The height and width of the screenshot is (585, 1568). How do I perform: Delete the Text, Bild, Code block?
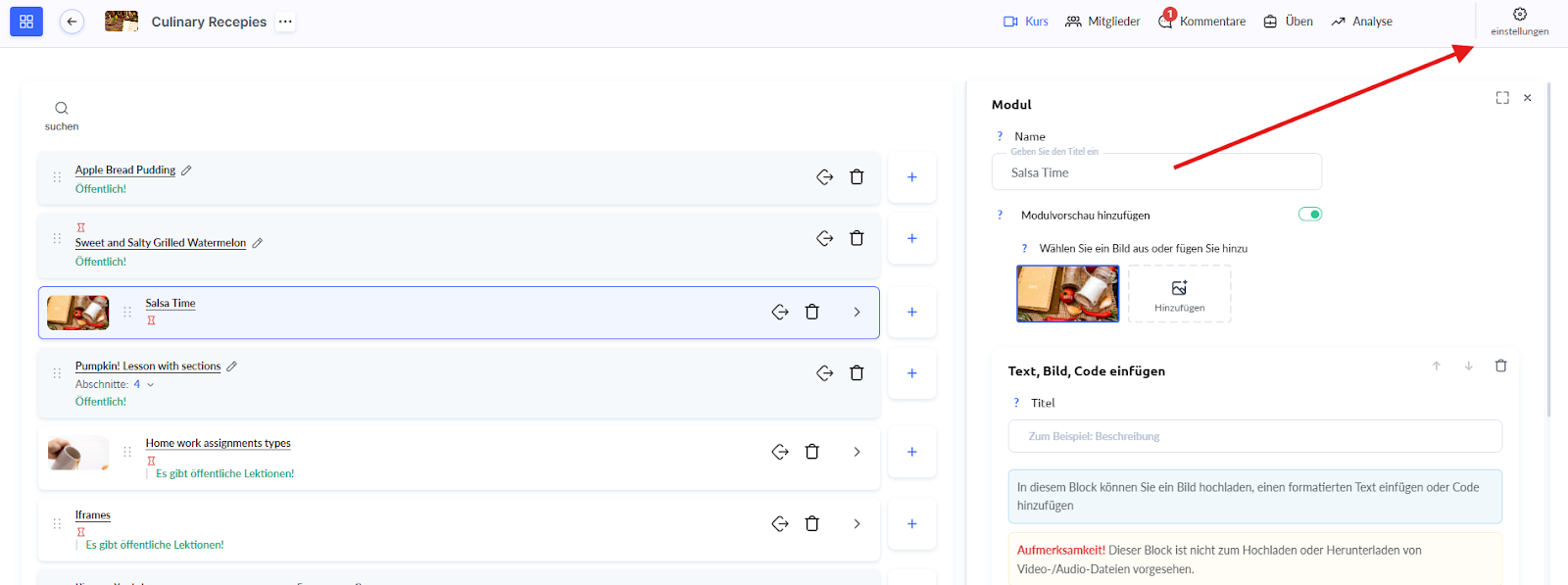pyautogui.click(x=1500, y=366)
